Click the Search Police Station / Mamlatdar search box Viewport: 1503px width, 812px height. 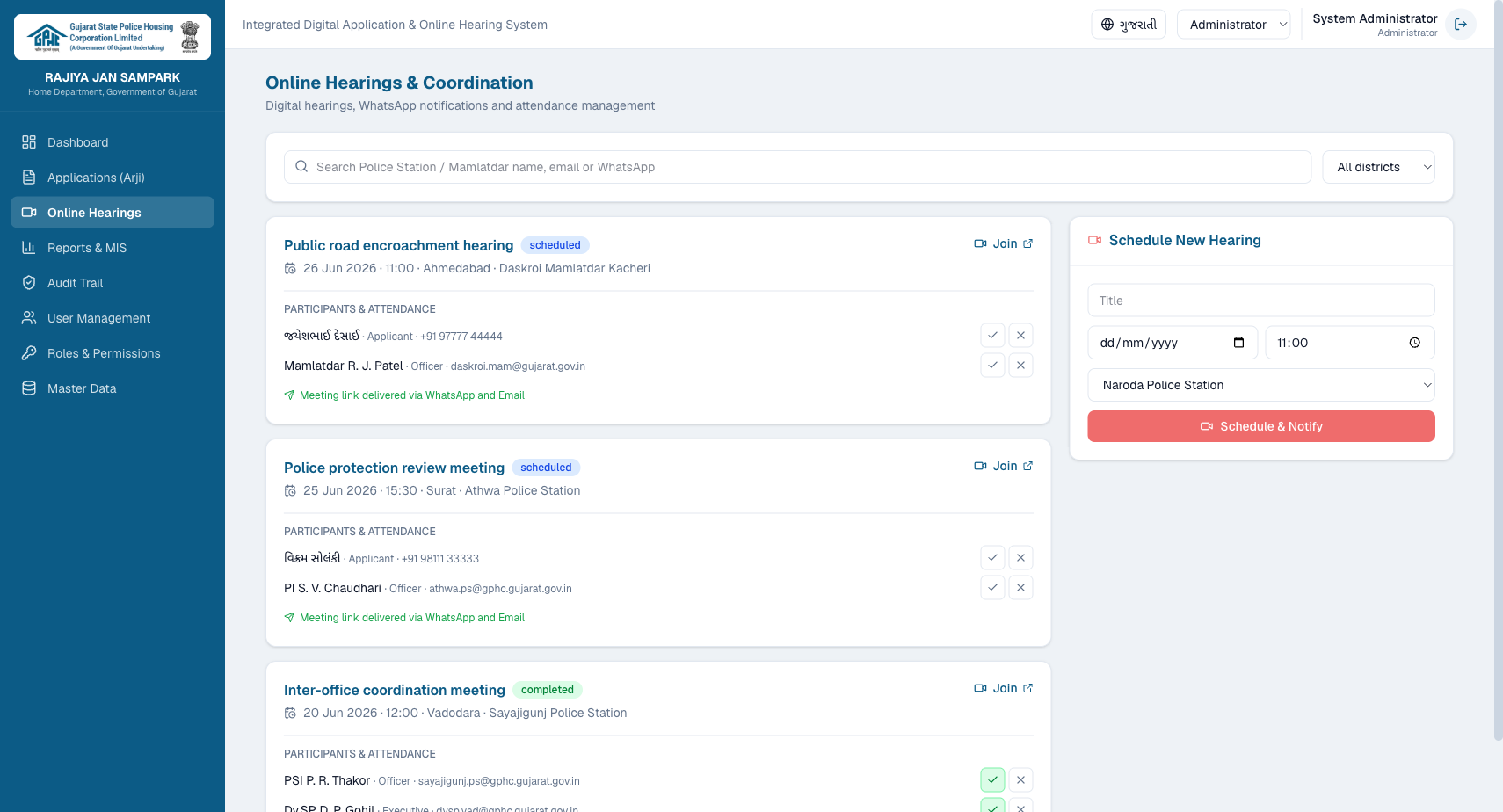797,167
